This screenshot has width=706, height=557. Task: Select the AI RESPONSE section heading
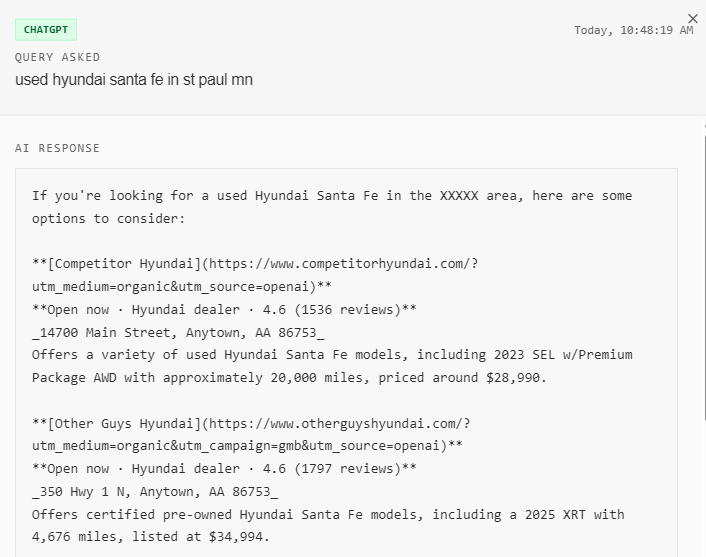(x=57, y=148)
